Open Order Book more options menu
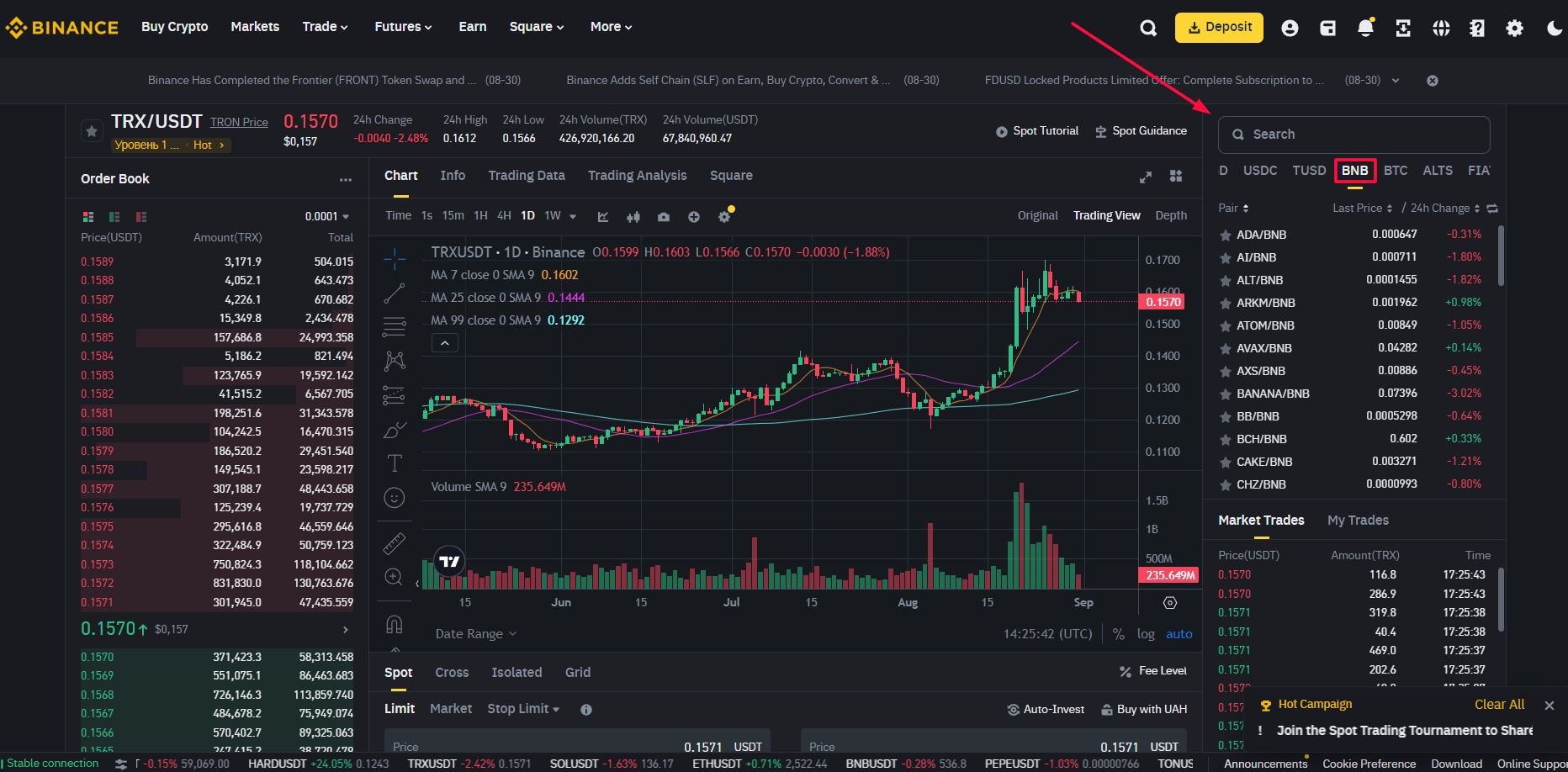1568x772 pixels. point(346,179)
